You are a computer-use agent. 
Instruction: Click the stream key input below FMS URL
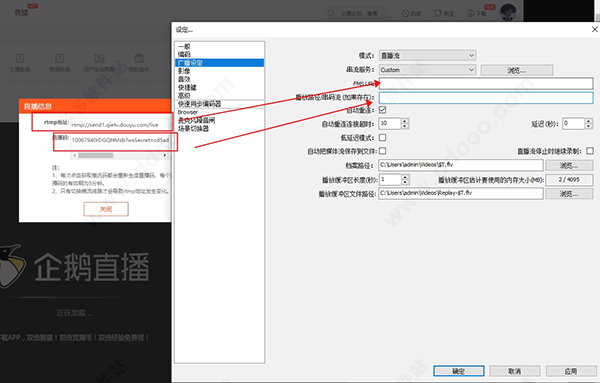(x=486, y=98)
